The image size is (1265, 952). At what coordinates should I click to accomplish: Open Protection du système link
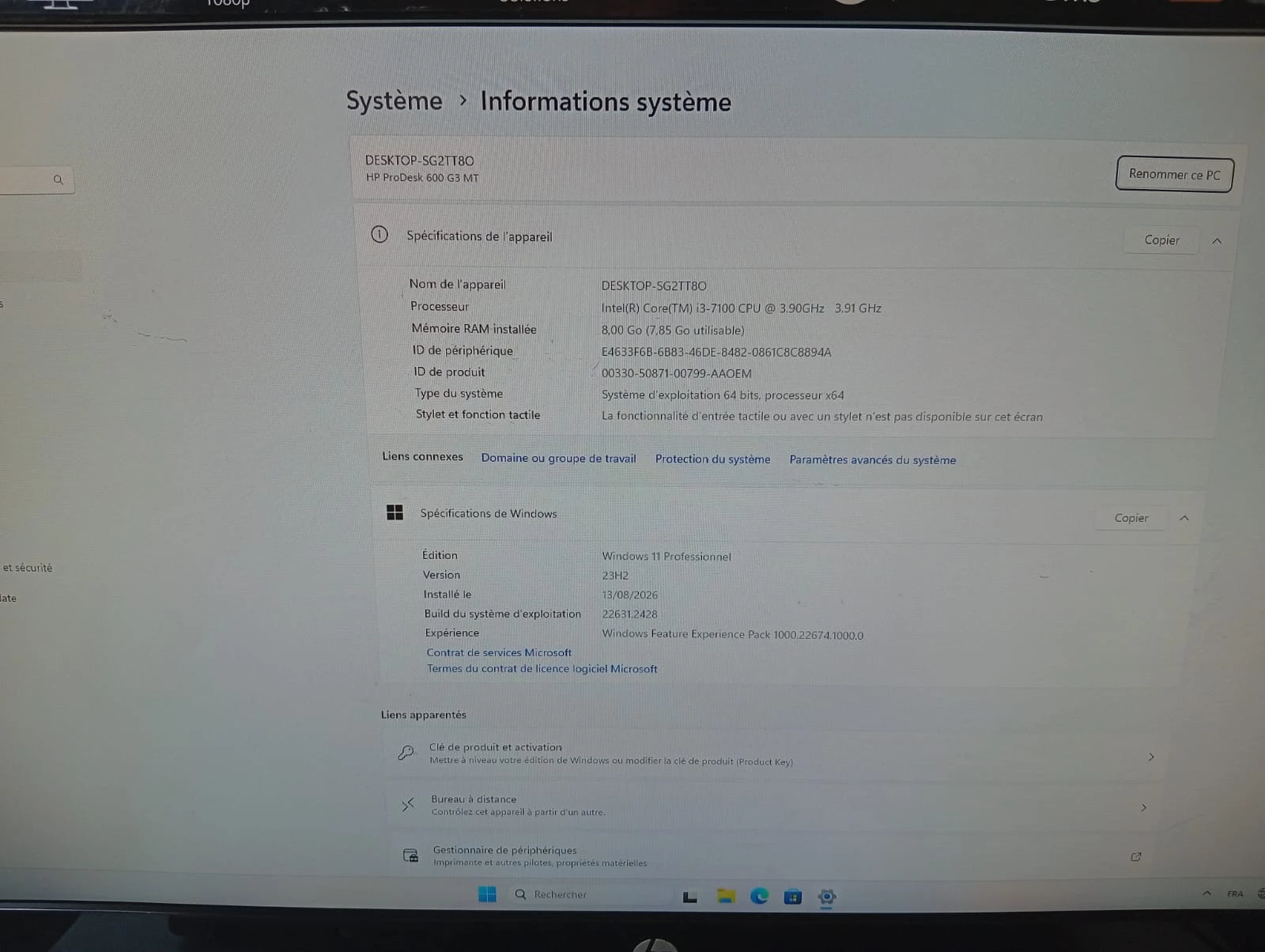pyautogui.click(x=712, y=459)
